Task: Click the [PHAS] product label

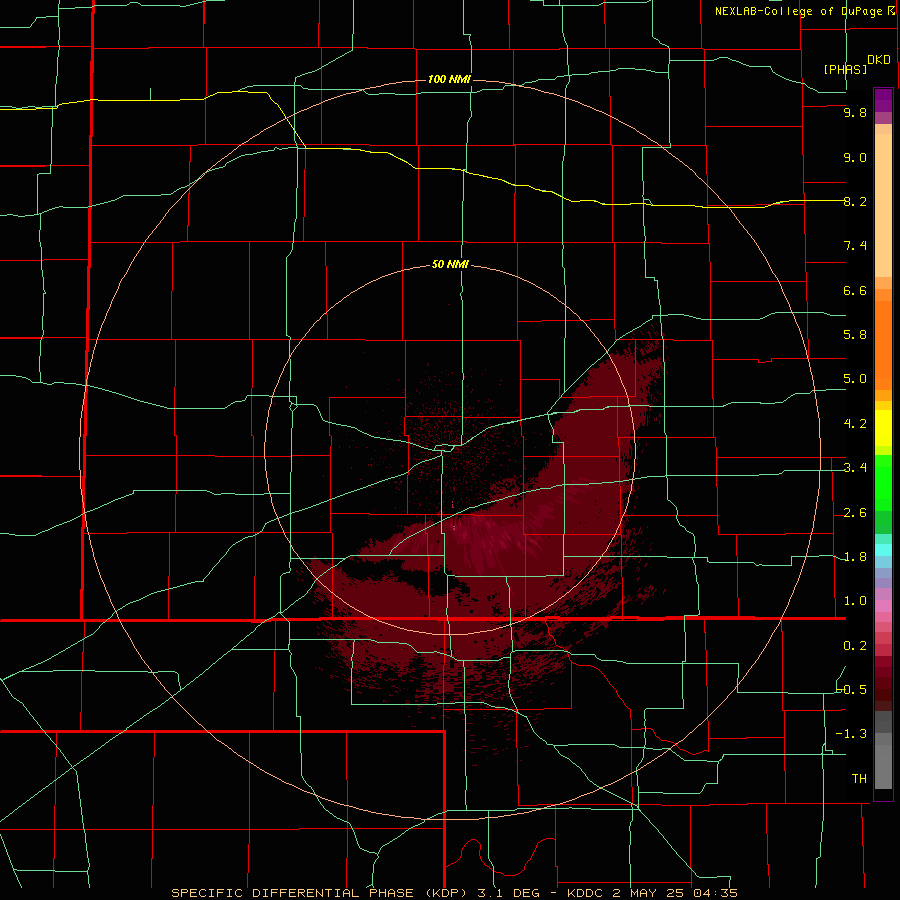Action: (845, 70)
